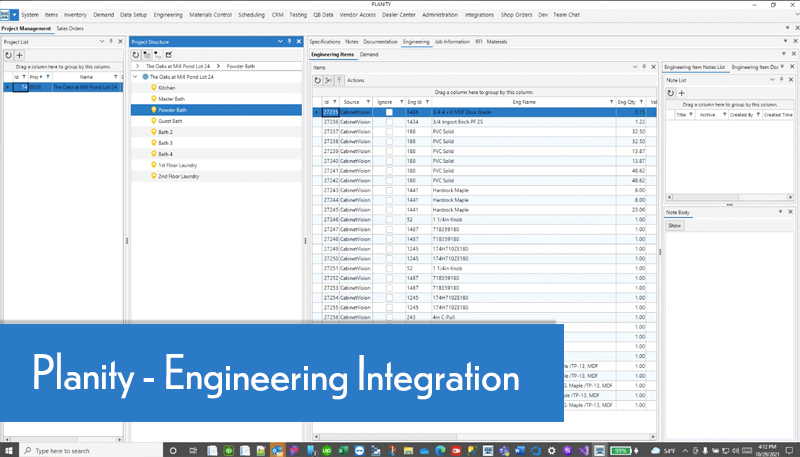Refresh the Project List panel
Screen dimensions: 800x457
click(x=9, y=55)
